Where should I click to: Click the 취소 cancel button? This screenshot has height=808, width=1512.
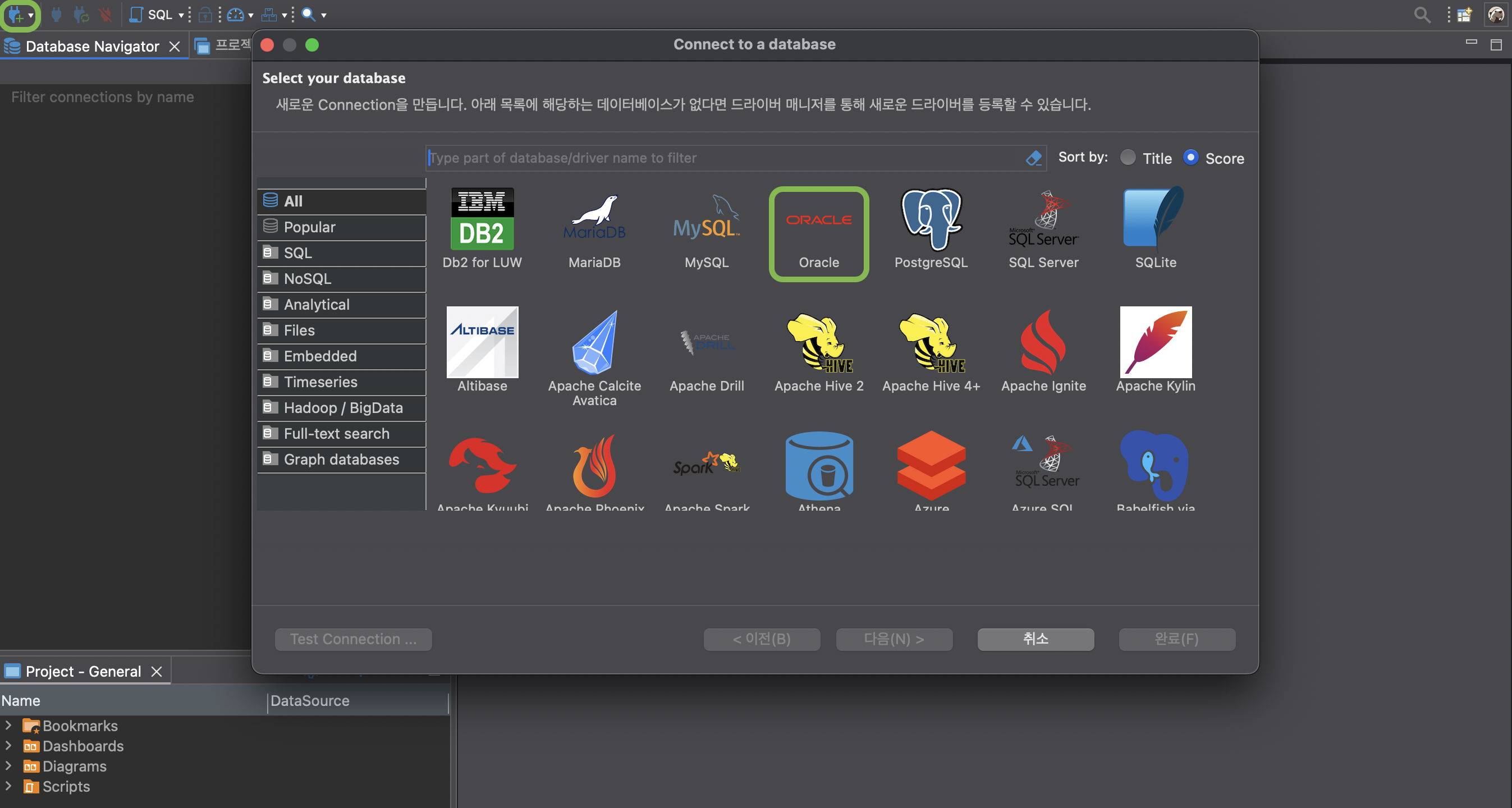point(1036,639)
